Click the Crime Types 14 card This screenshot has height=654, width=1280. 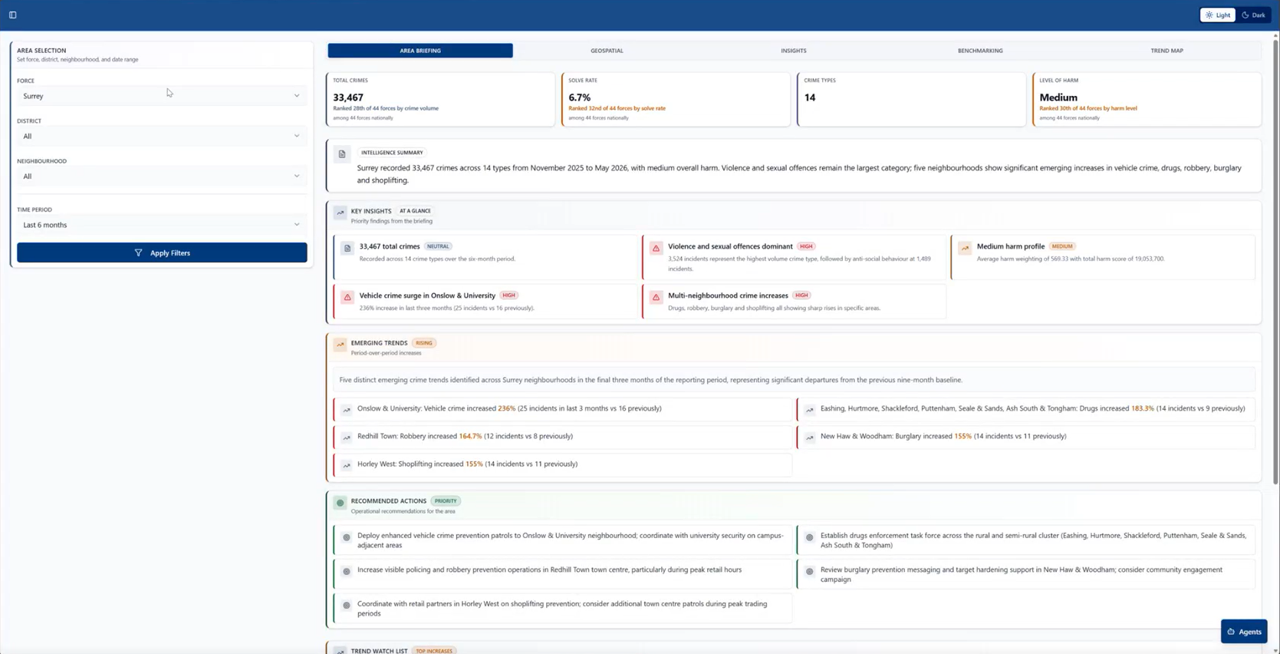912,99
